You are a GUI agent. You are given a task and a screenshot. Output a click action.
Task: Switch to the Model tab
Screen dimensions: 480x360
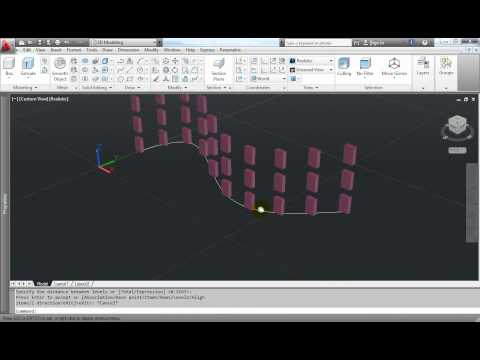click(x=42, y=284)
